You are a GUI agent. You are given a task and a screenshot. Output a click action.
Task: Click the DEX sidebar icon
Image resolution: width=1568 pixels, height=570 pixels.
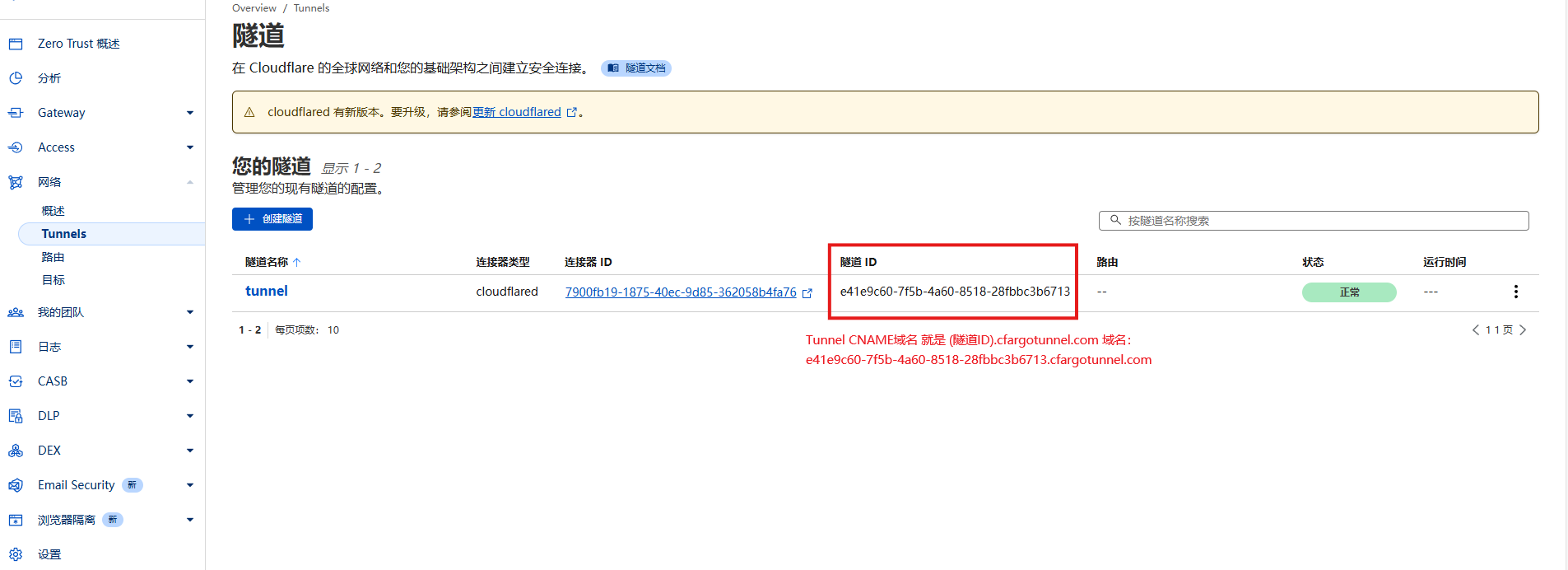click(16, 451)
